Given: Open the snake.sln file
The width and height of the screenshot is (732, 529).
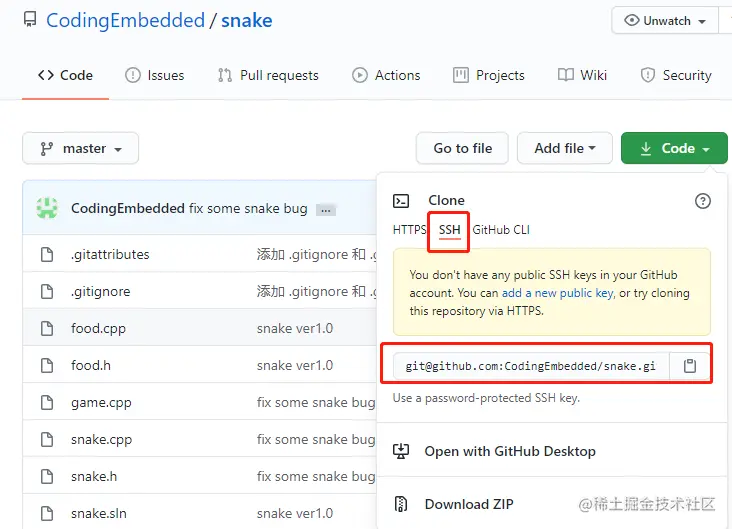Looking at the screenshot, I should pyautogui.click(x=99, y=514).
